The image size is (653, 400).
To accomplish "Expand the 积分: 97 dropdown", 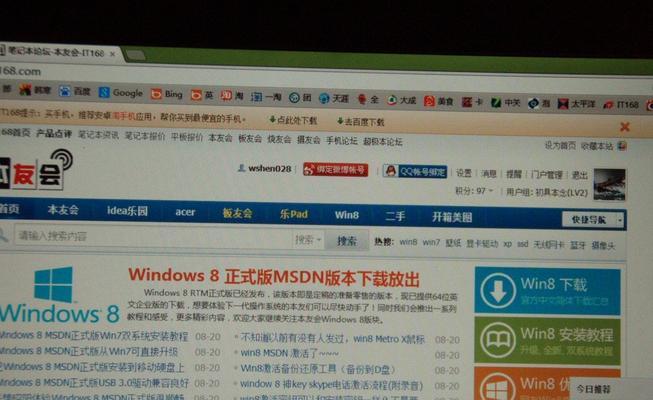I will point(491,191).
